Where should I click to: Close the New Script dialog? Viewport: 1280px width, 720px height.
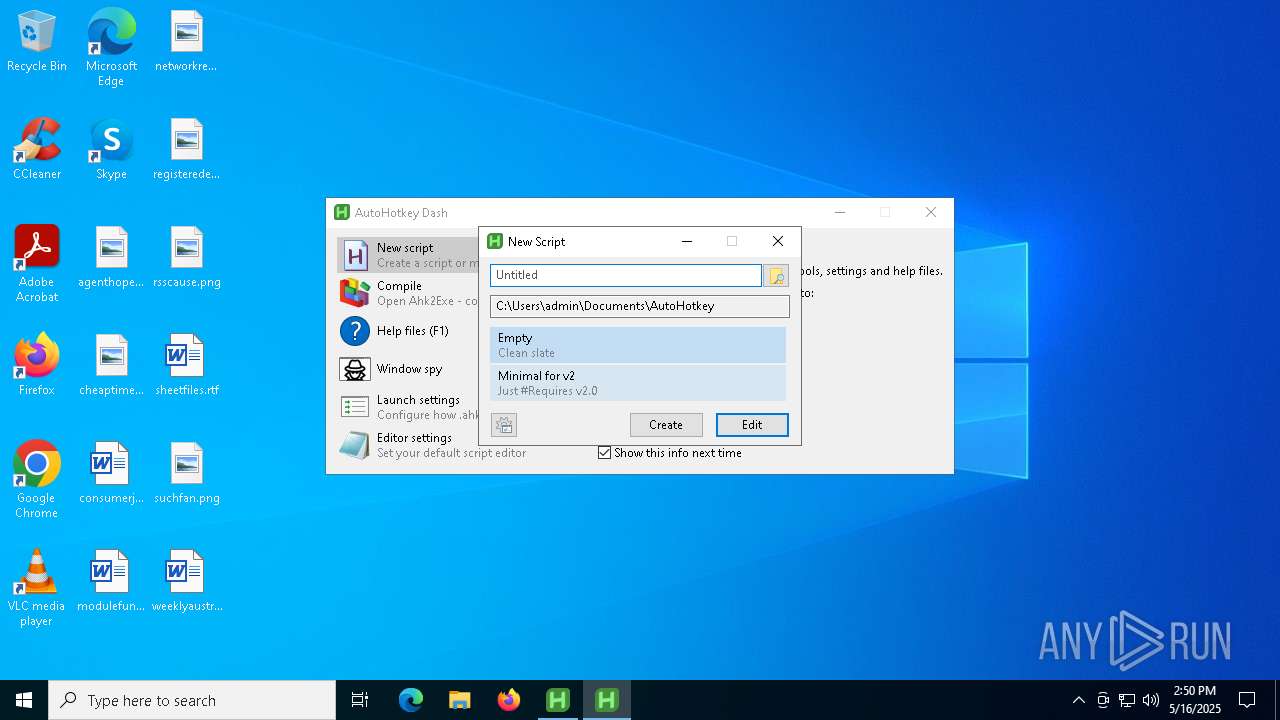(778, 241)
